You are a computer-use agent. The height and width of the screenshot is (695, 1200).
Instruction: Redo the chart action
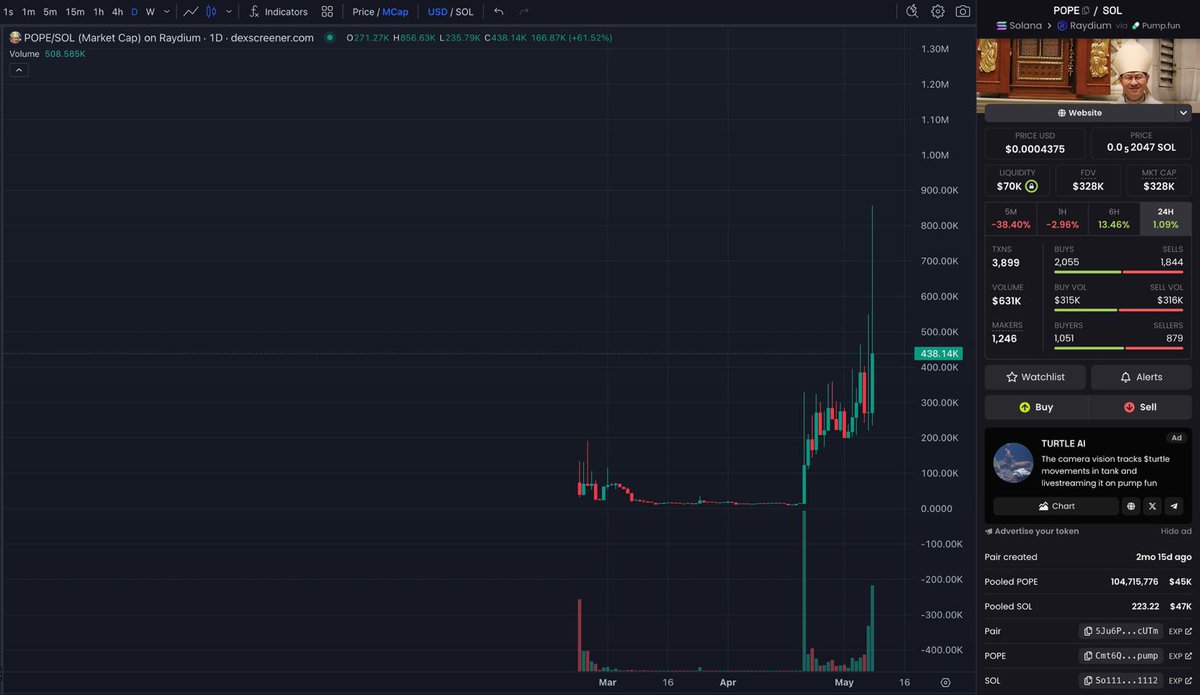click(525, 12)
